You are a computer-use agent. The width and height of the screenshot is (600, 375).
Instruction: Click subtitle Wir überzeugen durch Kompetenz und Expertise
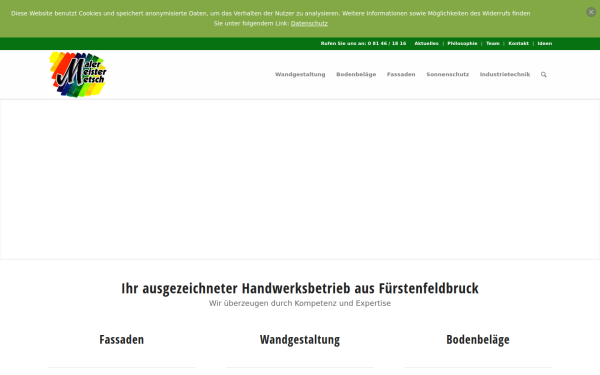click(300, 303)
